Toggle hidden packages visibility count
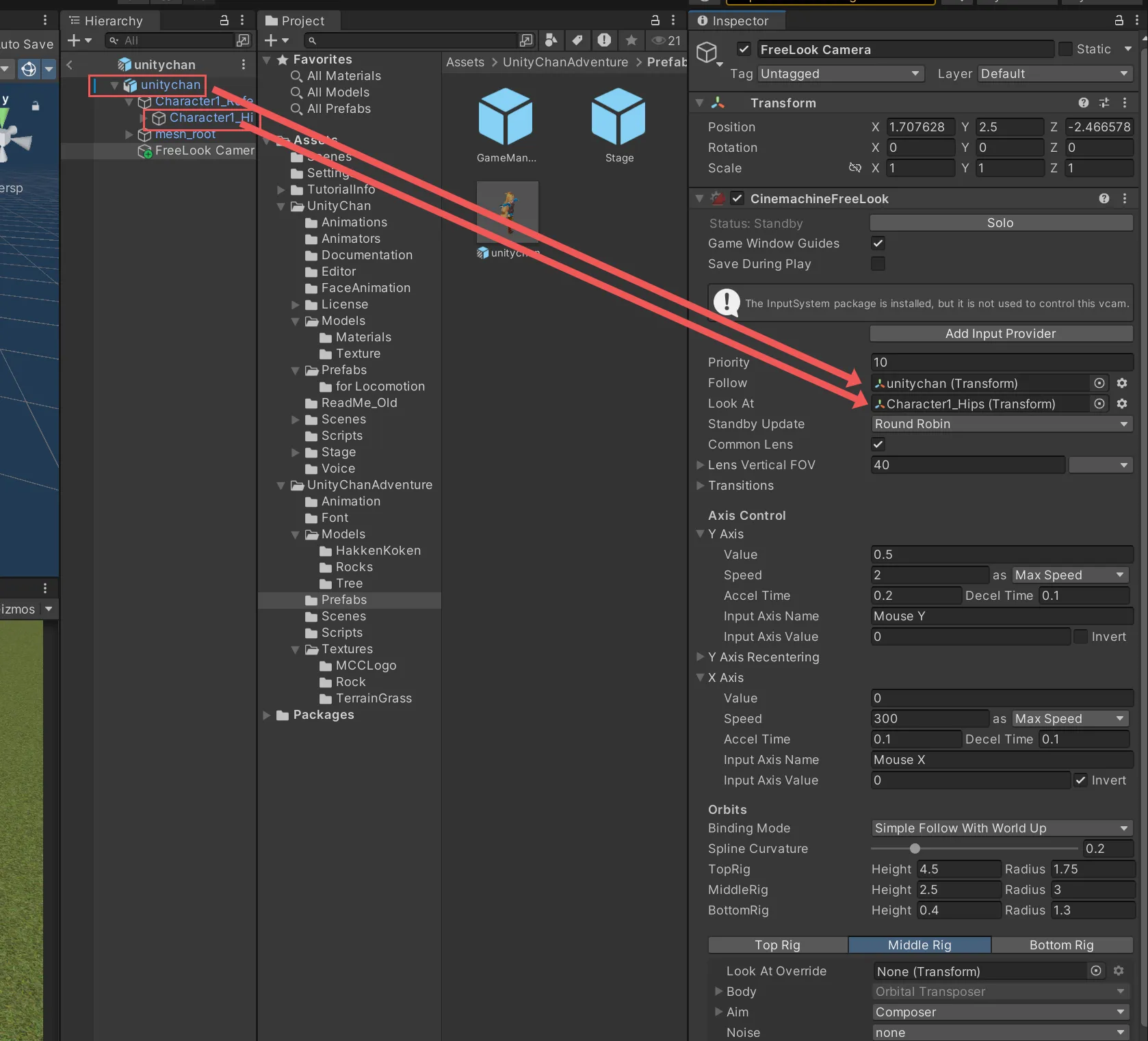Viewport: 1148px width, 1041px height. (x=666, y=40)
